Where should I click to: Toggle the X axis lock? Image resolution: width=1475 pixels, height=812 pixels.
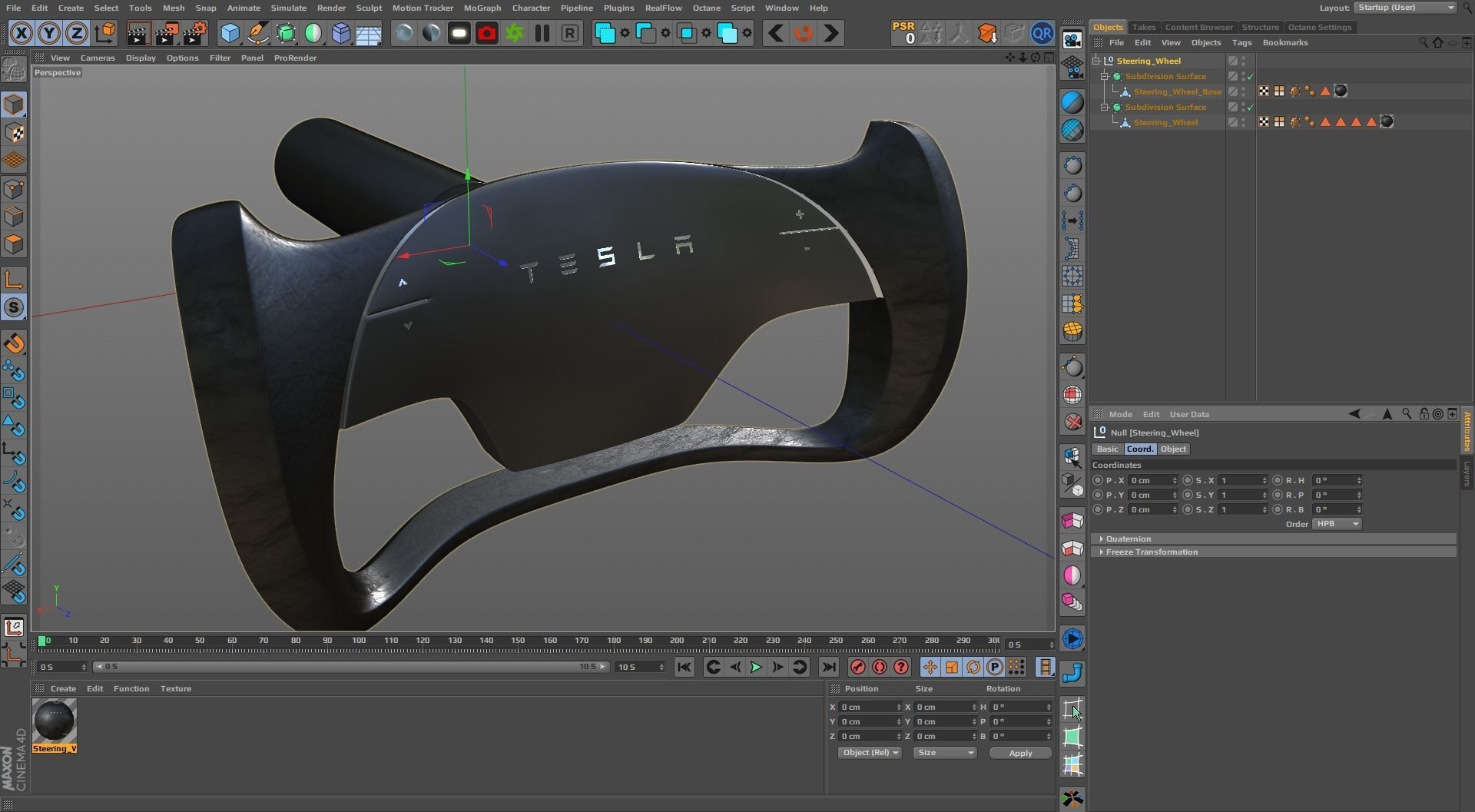[x=22, y=33]
